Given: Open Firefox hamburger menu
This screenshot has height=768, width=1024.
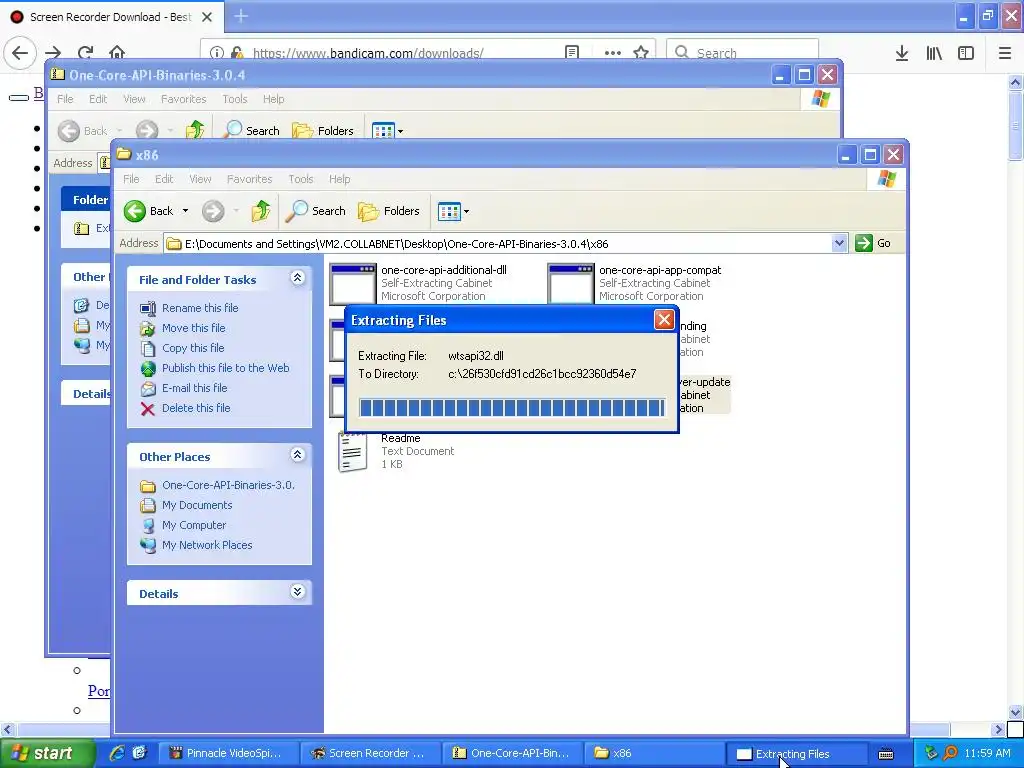Looking at the screenshot, I should [1005, 53].
